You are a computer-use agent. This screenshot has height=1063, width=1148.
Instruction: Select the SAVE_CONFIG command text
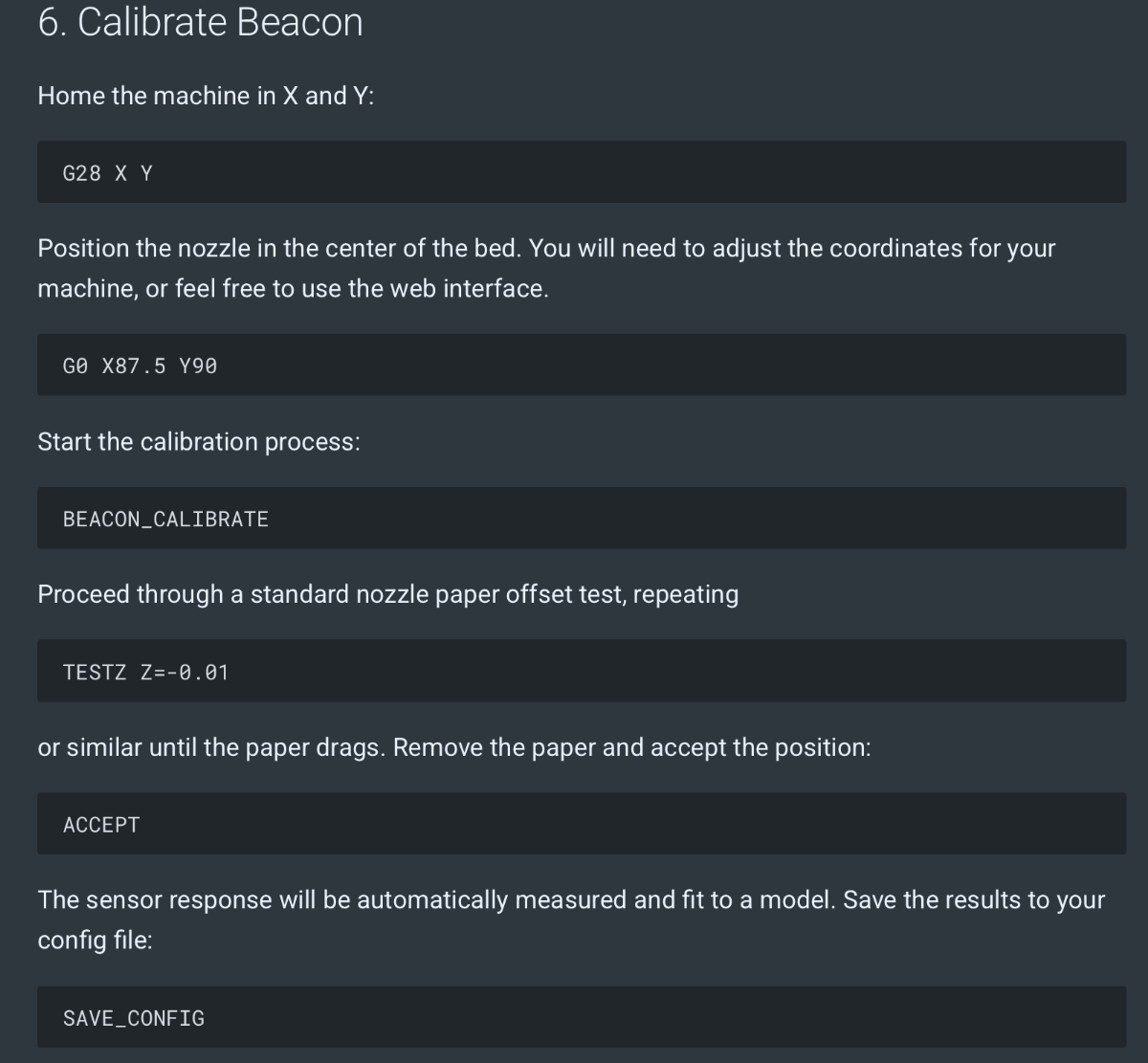[x=134, y=1018]
